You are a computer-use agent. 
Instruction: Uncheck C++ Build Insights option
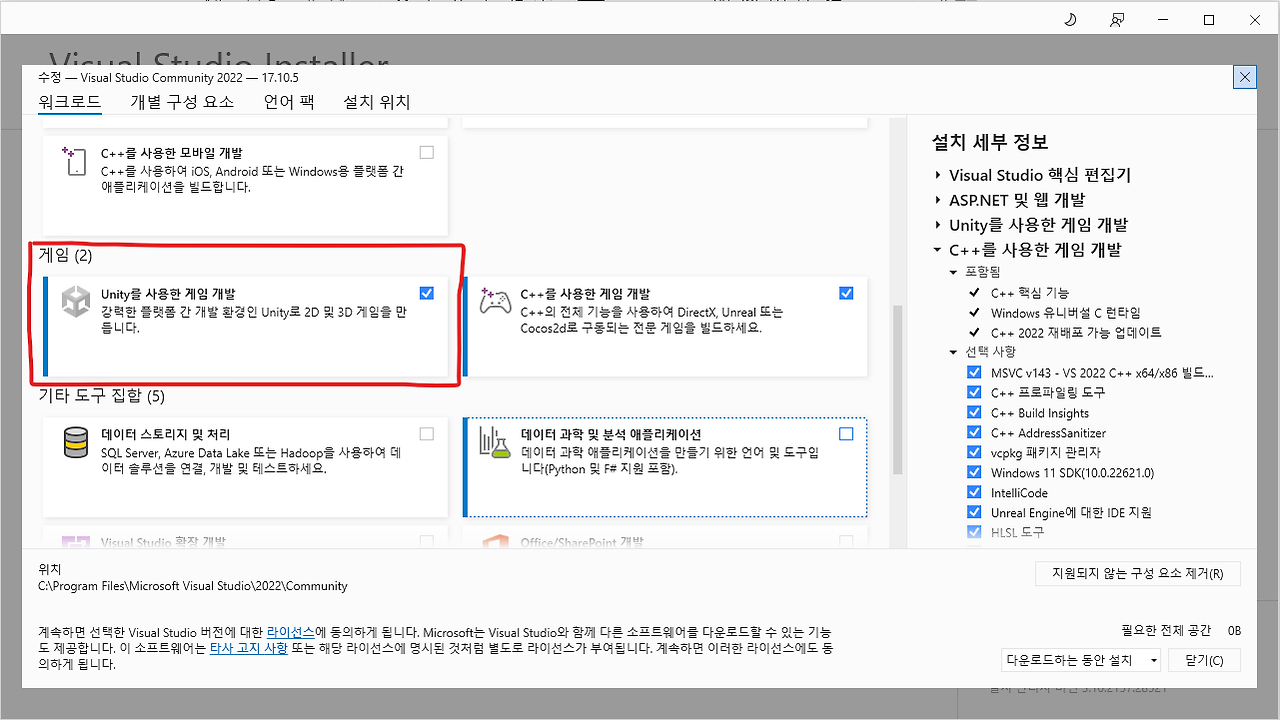click(x=974, y=413)
